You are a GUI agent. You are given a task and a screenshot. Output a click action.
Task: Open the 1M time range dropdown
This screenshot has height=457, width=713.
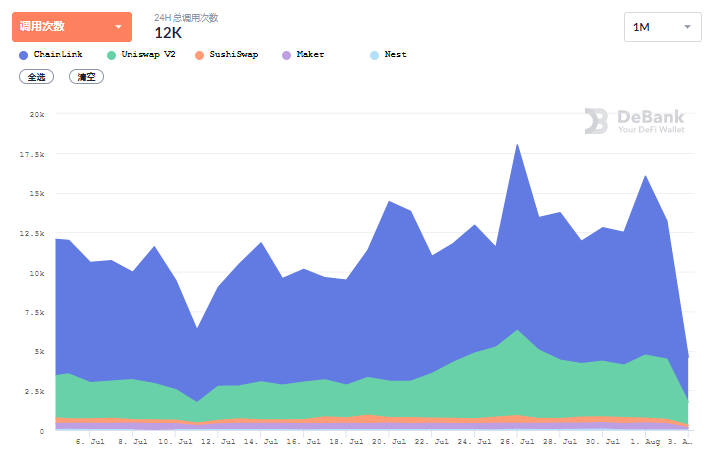coord(663,27)
